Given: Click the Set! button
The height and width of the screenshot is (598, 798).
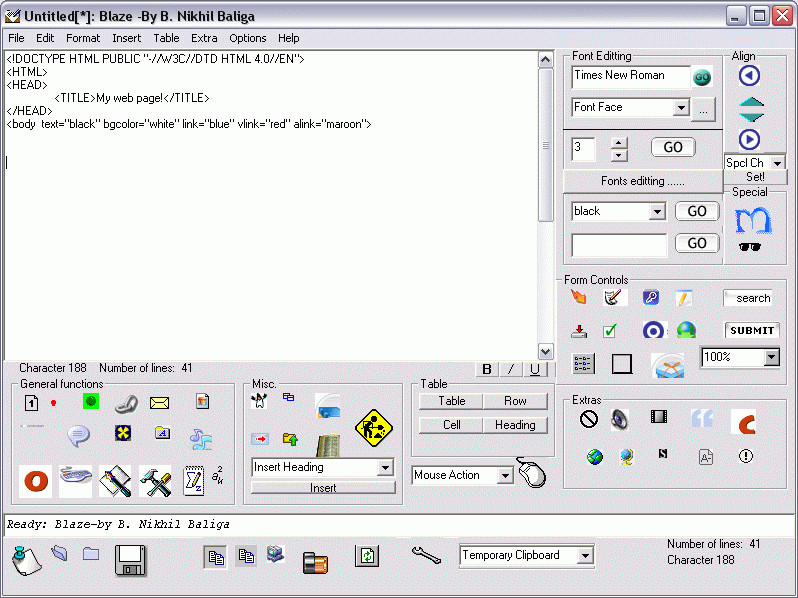Looking at the screenshot, I should (x=755, y=177).
